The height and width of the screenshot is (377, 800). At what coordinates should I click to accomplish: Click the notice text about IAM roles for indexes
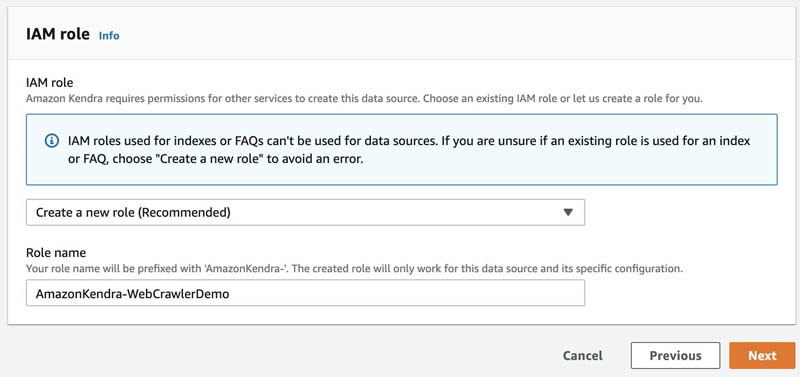(x=409, y=149)
